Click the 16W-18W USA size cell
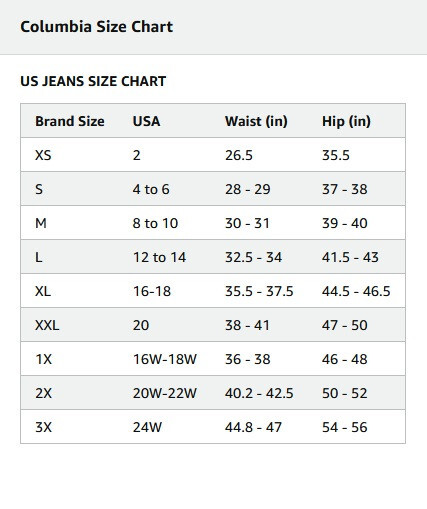Viewport: 427px width, 509px height. pyautogui.click(x=165, y=359)
